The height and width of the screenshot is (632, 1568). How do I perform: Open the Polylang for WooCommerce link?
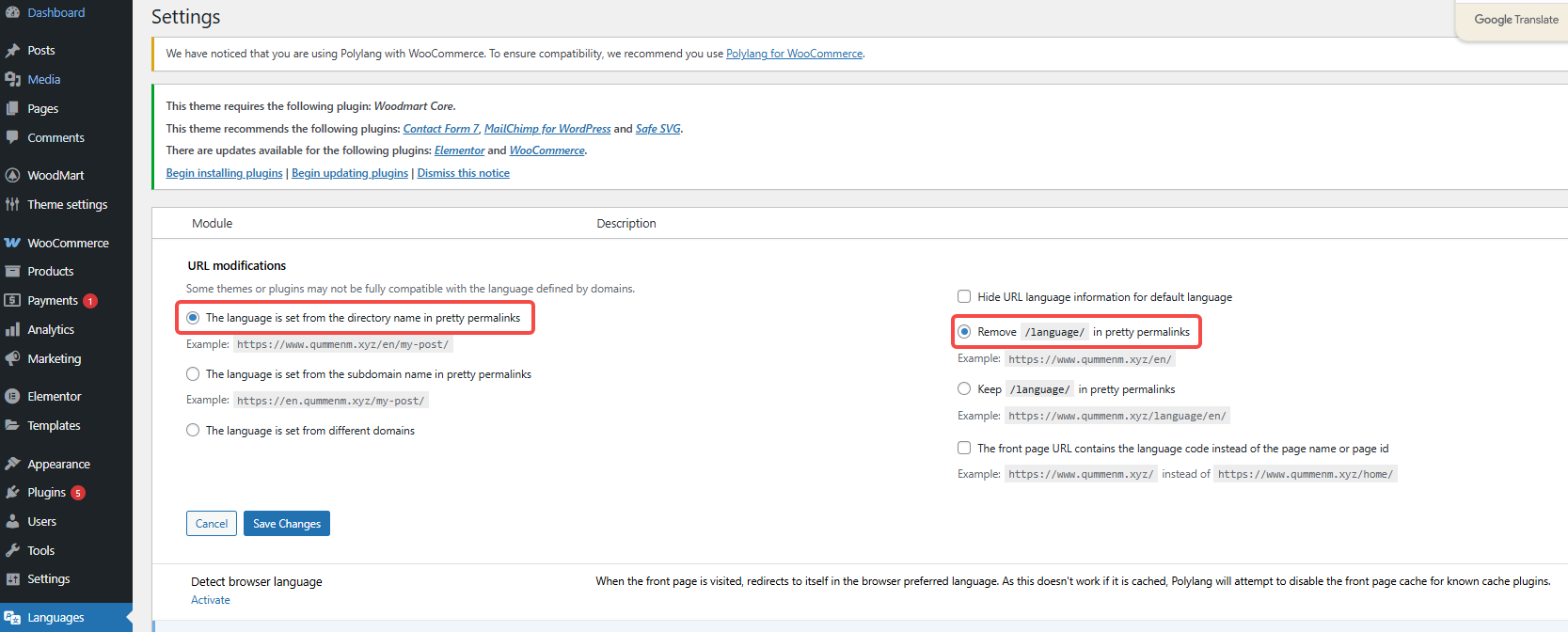(794, 54)
